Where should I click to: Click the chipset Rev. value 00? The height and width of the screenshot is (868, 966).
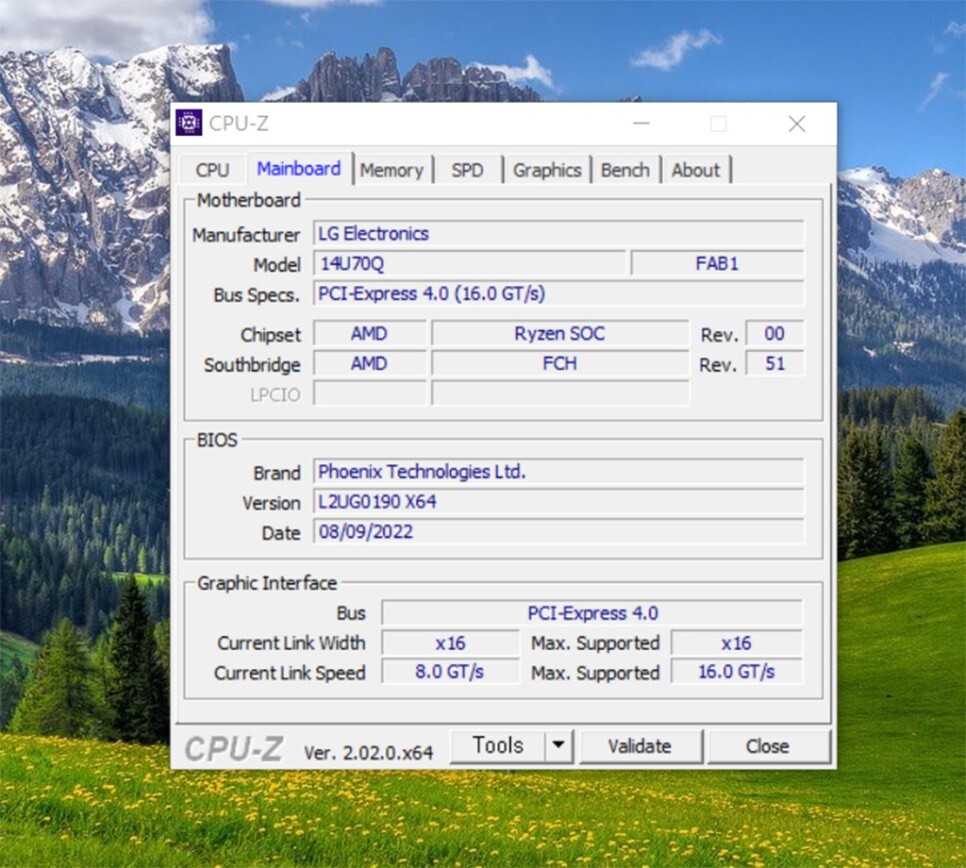pyautogui.click(x=775, y=334)
